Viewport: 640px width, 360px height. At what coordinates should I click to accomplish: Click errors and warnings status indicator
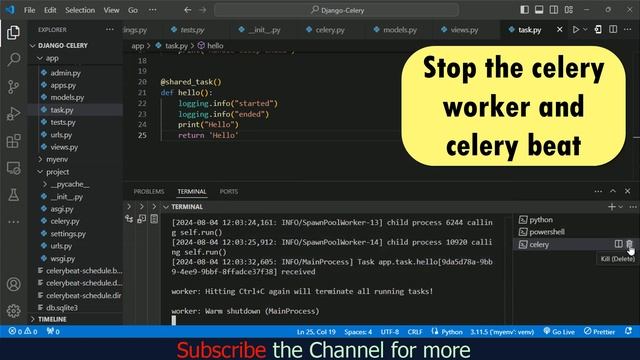(x=23, y=331)
